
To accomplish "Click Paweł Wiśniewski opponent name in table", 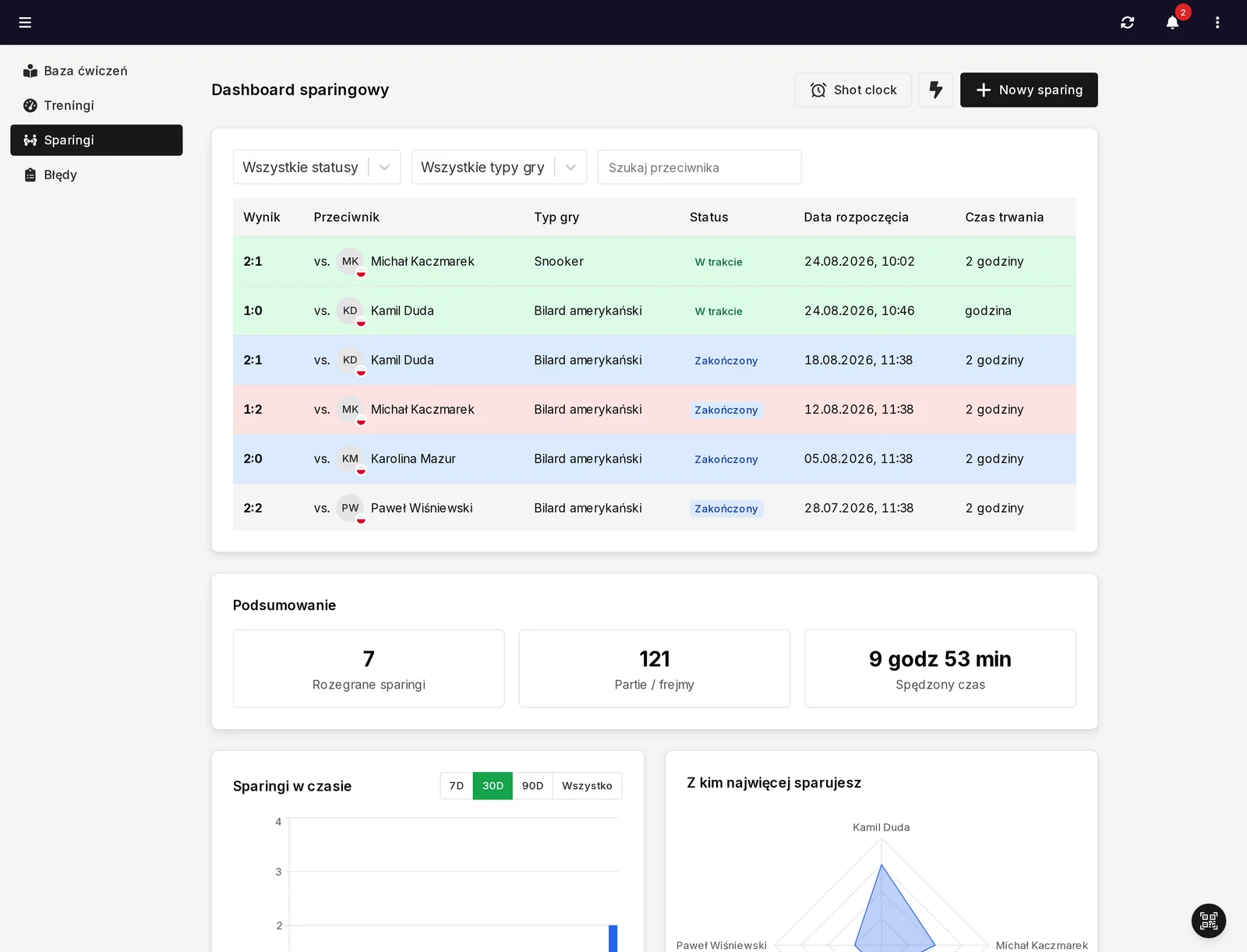I will click(422, 508).
